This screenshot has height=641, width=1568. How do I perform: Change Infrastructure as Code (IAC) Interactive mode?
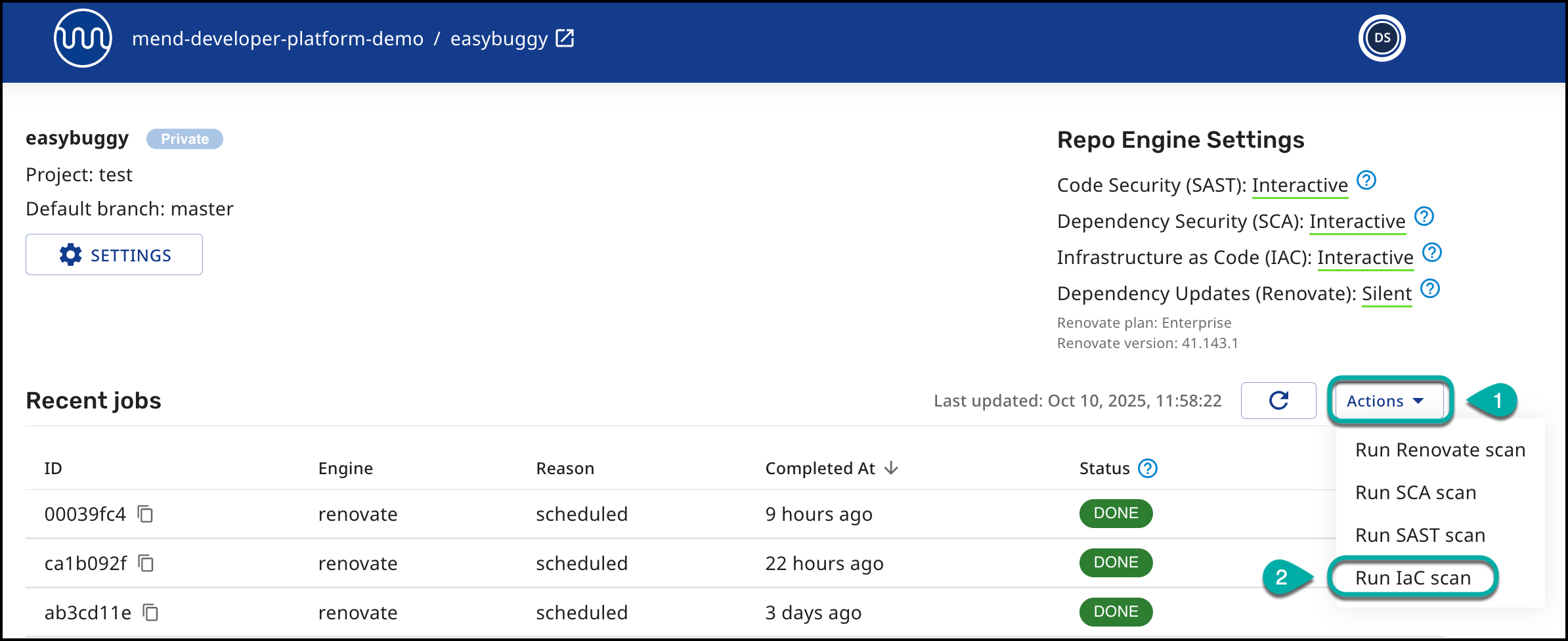coord(1365,257)
